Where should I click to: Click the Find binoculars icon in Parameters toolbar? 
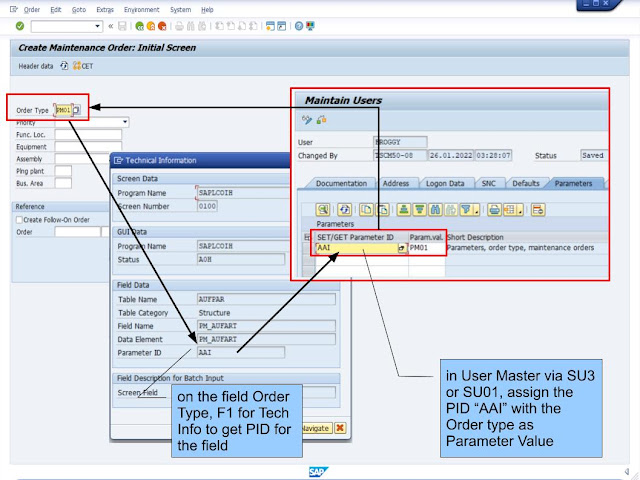tap(435, 210)
